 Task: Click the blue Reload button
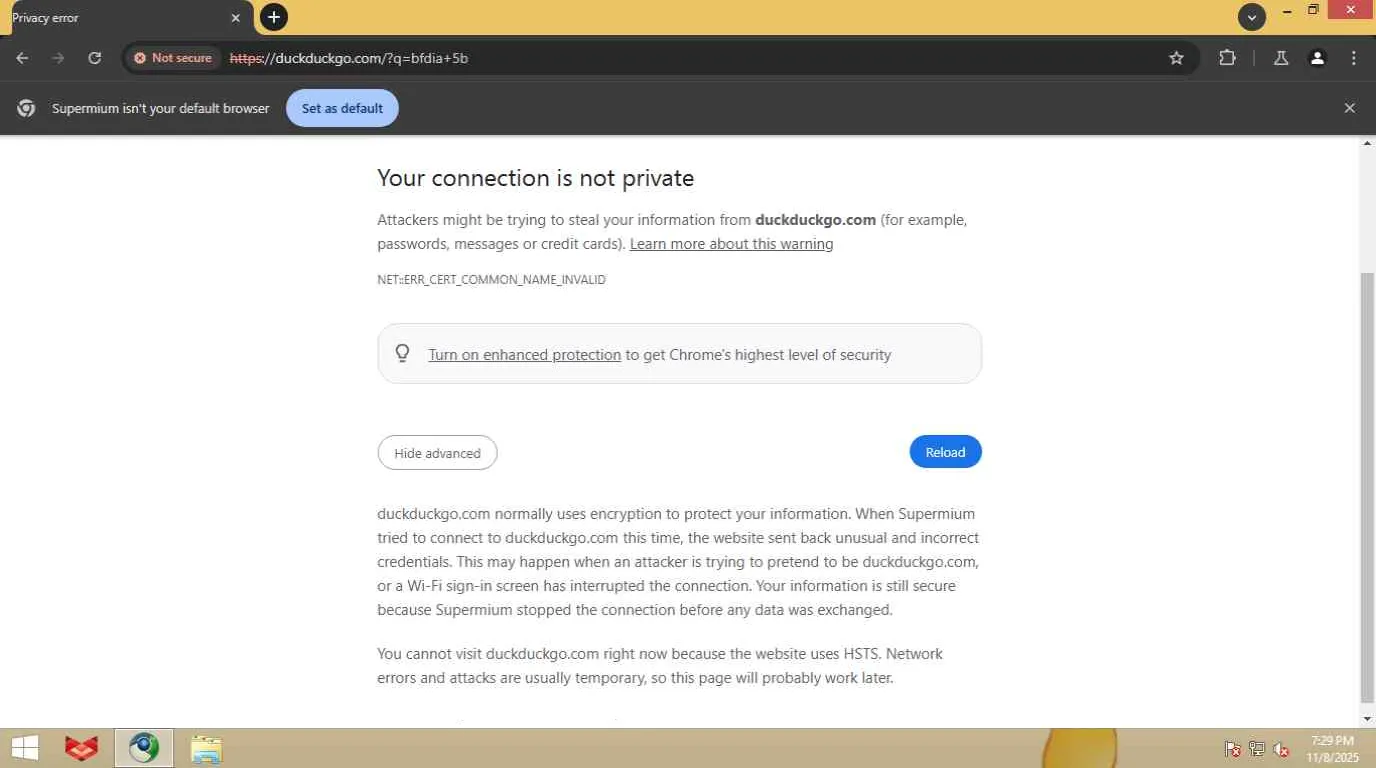945,452
